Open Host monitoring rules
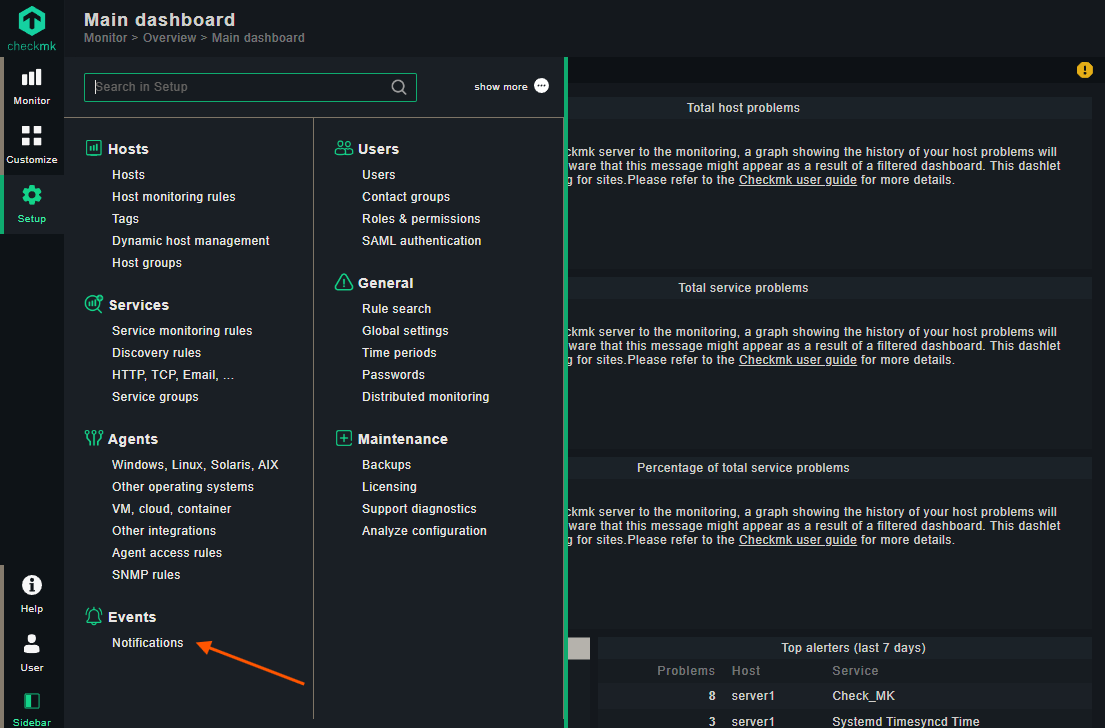Screen dimensions: 1105x728 (173, 197)
